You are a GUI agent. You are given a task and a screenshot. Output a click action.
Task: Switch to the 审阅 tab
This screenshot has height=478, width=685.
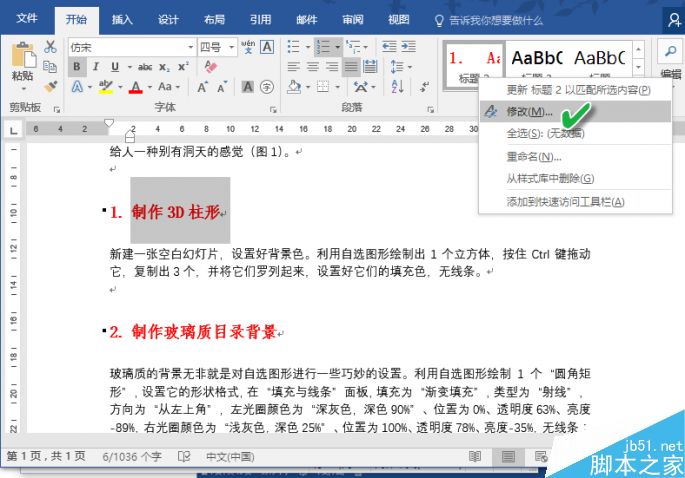353,20
